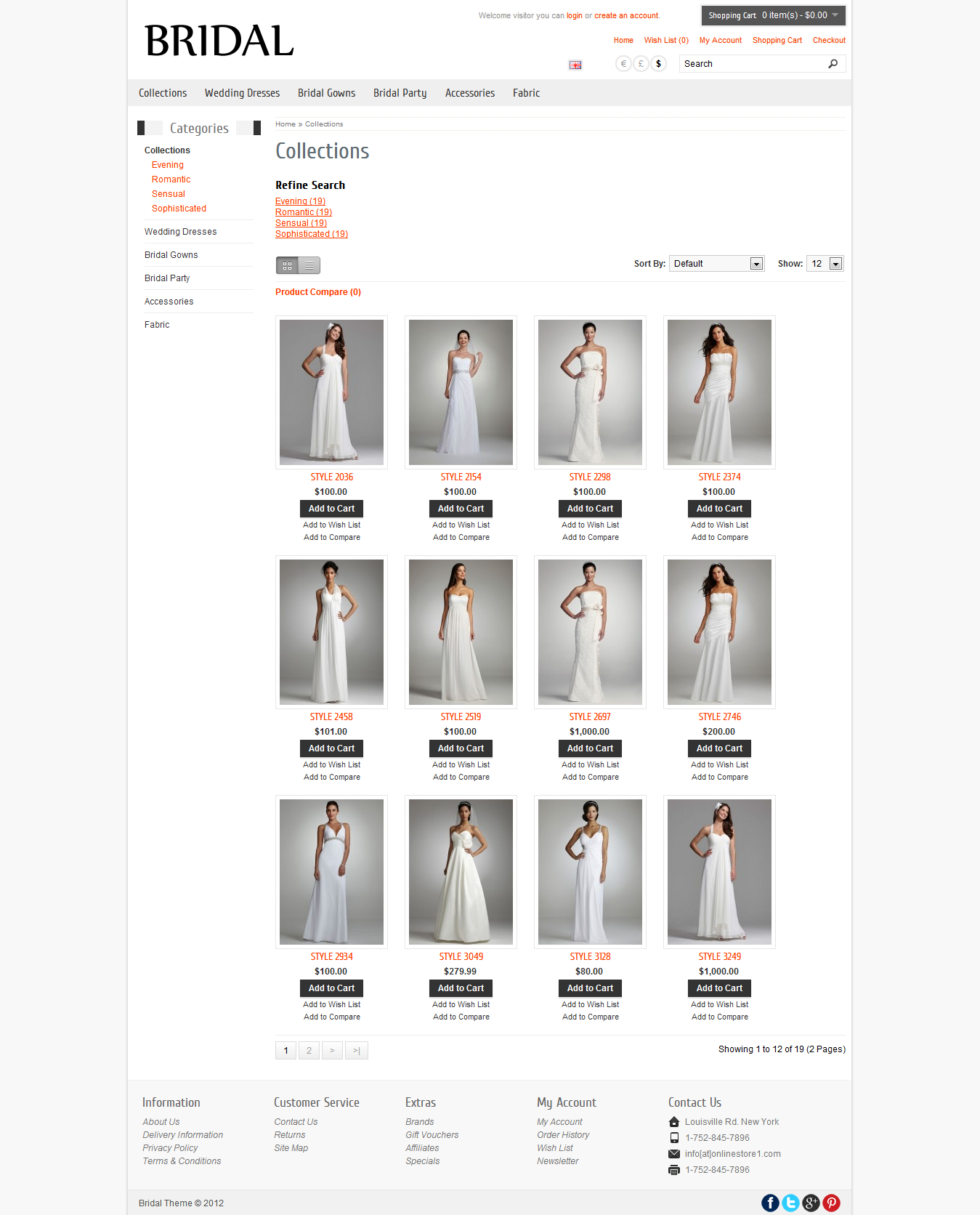This screenshot has width=980, height=1215.
Task: Open Wedding Dresses in sidebar categories
Action: (181, 232)
